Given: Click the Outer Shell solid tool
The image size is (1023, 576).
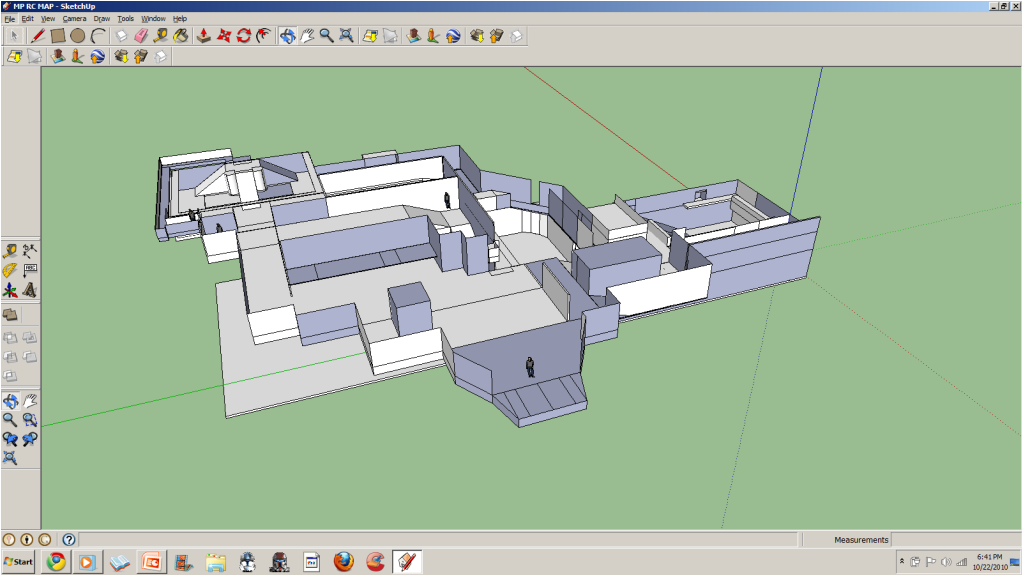Looking at the screenshot, I should tap(10, 315).
